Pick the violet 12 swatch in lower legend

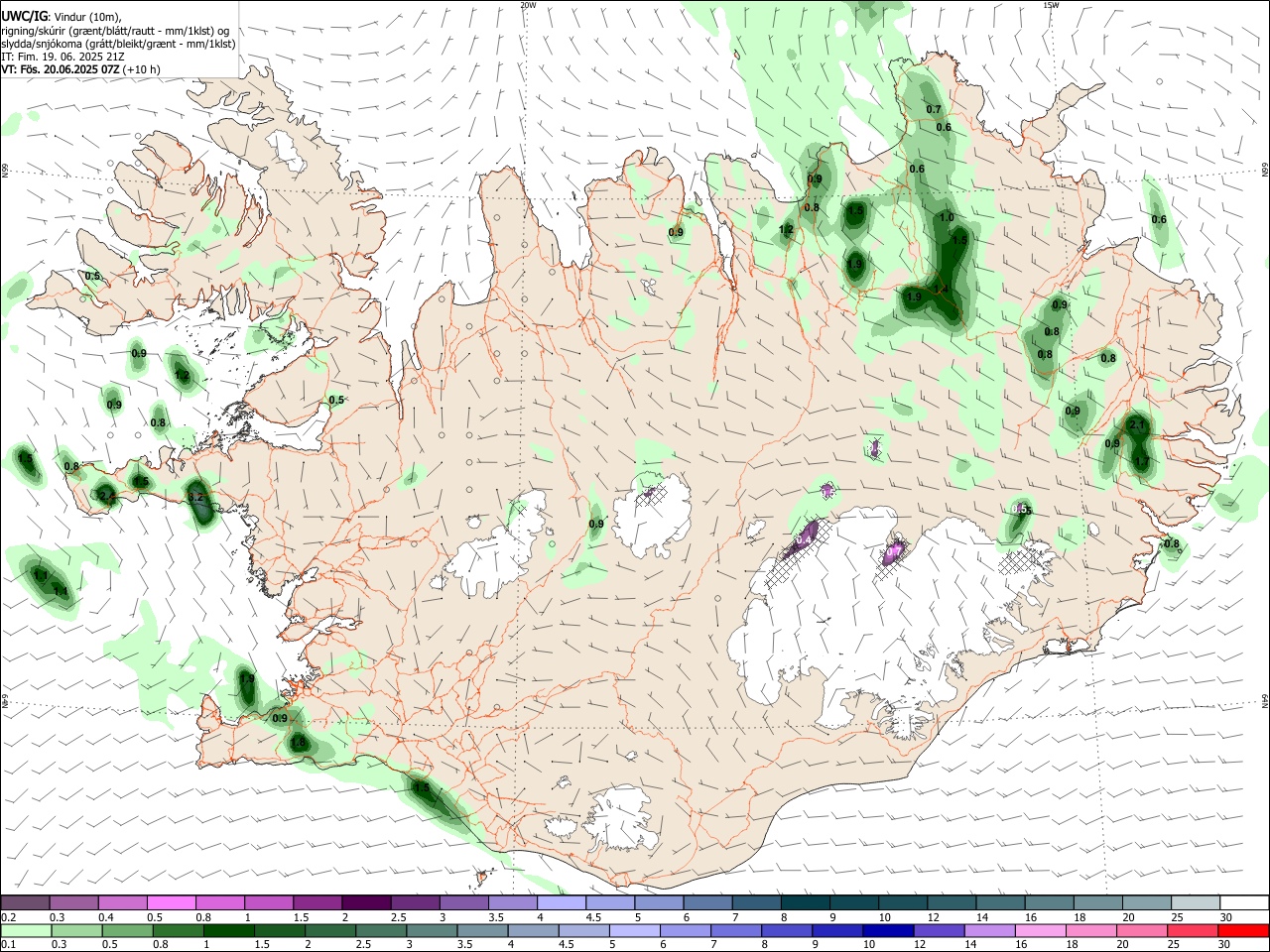[x=940, y=930]
